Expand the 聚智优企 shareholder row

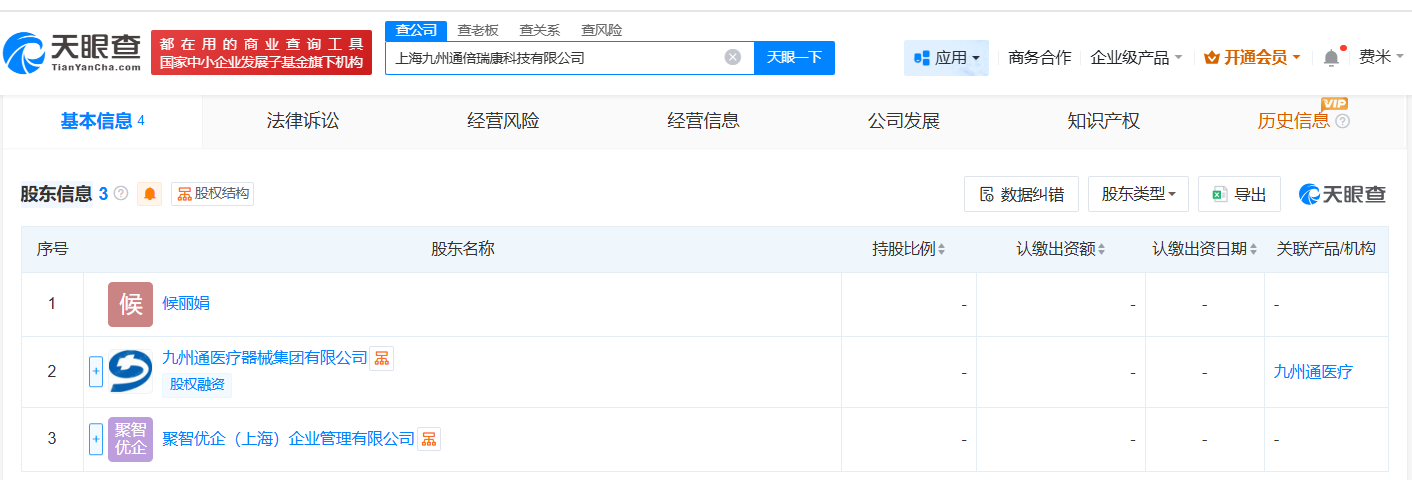click(x=96, y=438)
